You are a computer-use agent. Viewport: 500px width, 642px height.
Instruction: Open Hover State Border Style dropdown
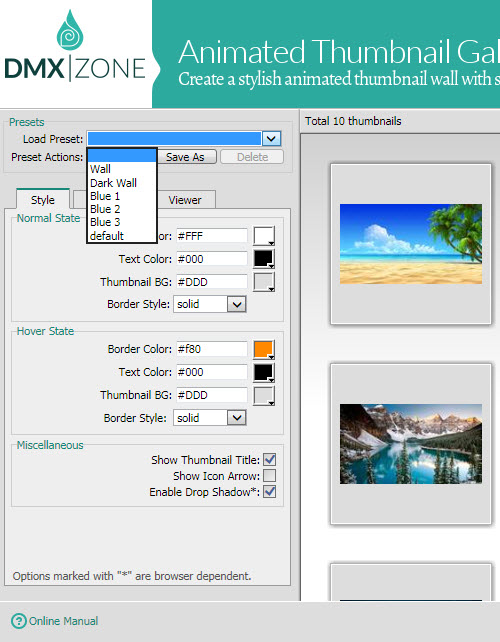click(x=237, y=418)
